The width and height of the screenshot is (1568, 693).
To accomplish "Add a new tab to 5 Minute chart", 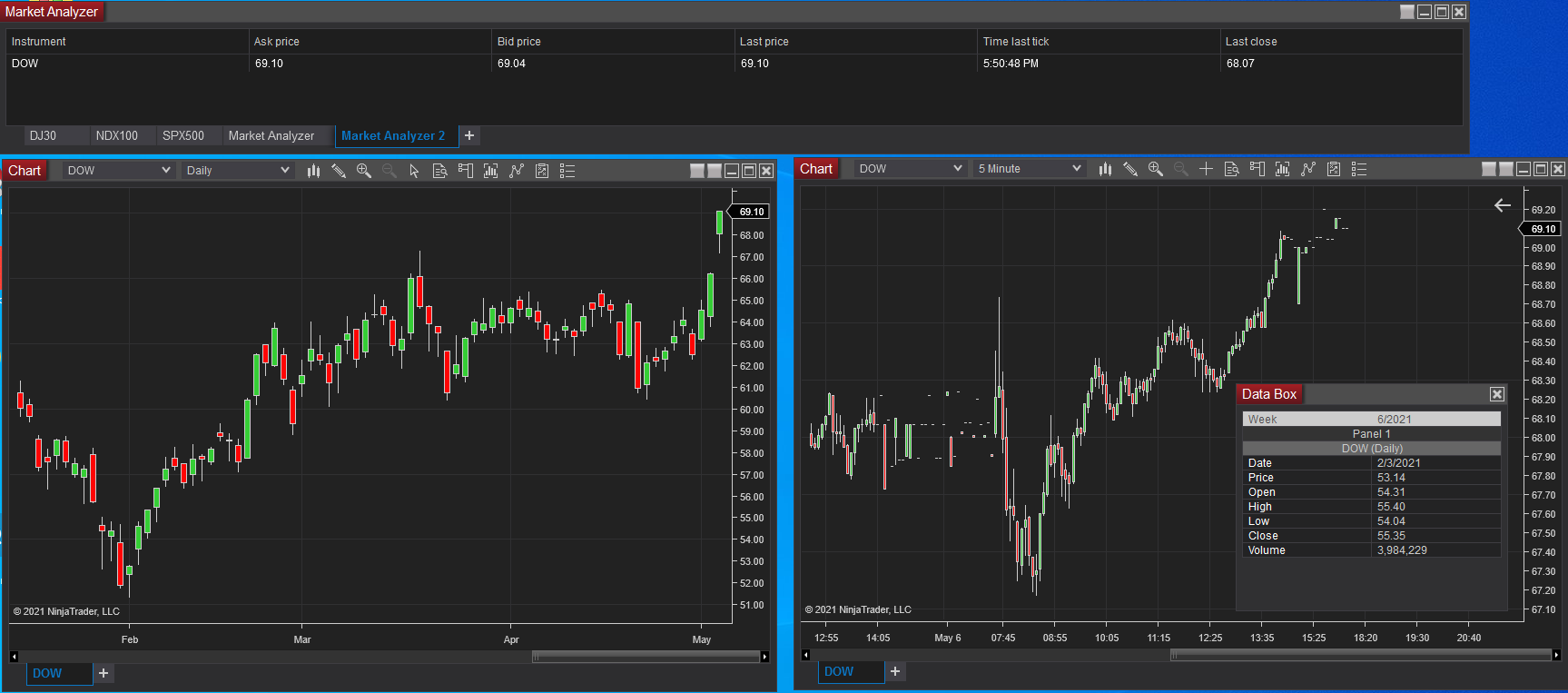I will tap(895, 671).
